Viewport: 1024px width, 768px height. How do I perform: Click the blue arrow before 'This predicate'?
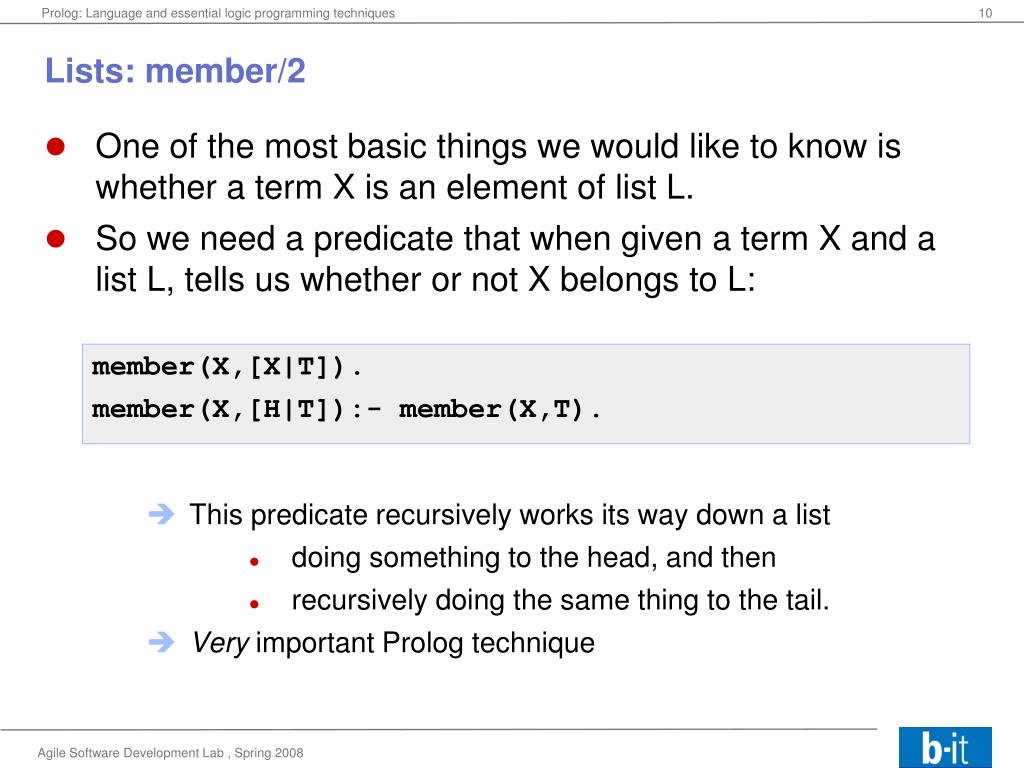[x=161, y=515]
